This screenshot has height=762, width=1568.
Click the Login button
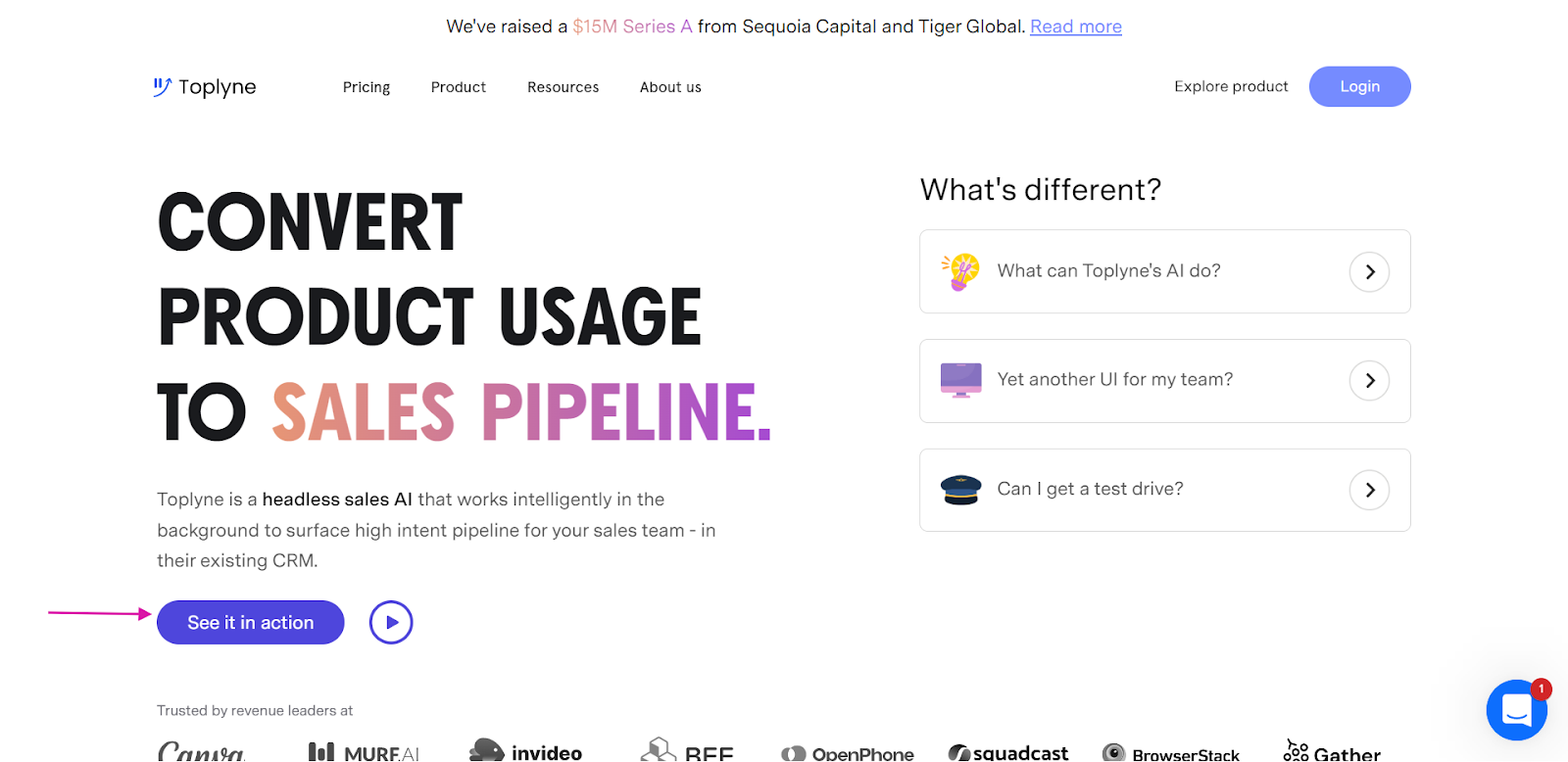1359,86
